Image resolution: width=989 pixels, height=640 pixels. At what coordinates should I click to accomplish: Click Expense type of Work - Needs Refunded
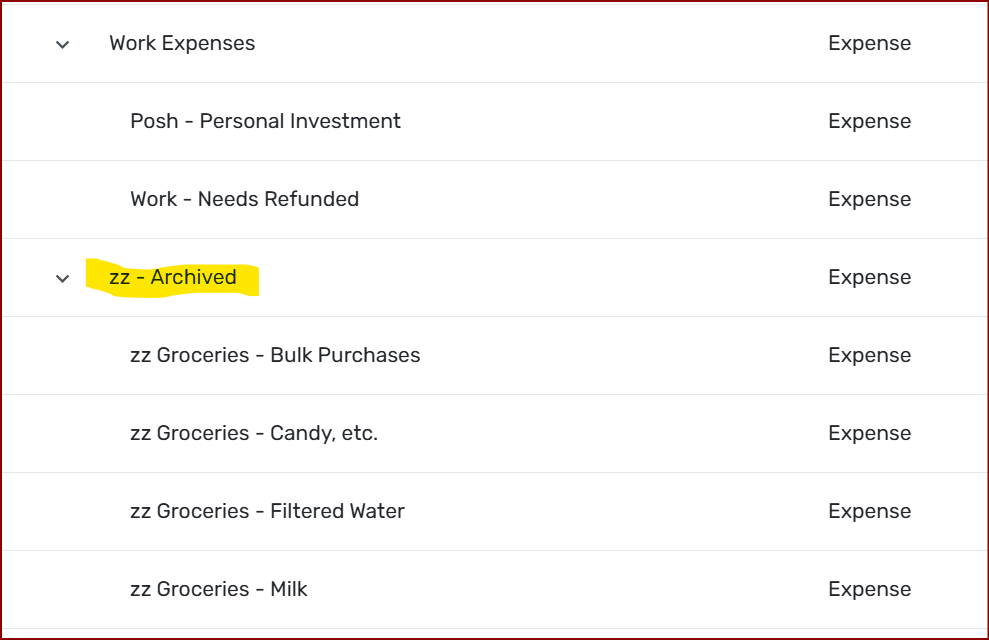(x=869, y=199)
